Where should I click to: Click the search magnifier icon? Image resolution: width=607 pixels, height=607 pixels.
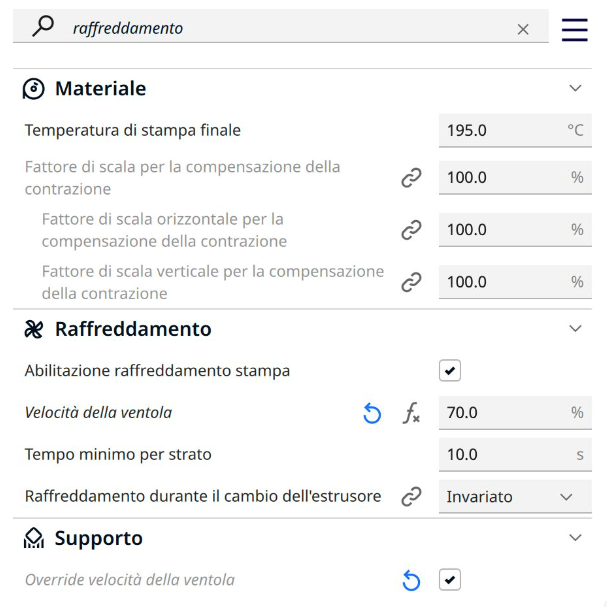pos(43,27)
